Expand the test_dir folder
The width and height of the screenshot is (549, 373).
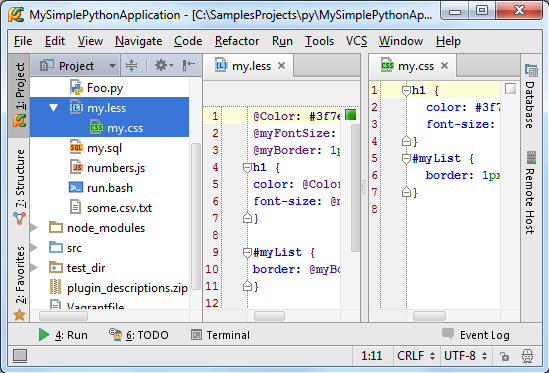(x=34, y=268)
